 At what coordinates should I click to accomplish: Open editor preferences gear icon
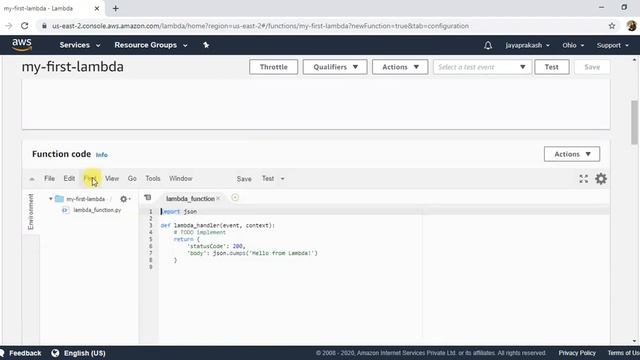pyautogui.click(x=601, y=179)
